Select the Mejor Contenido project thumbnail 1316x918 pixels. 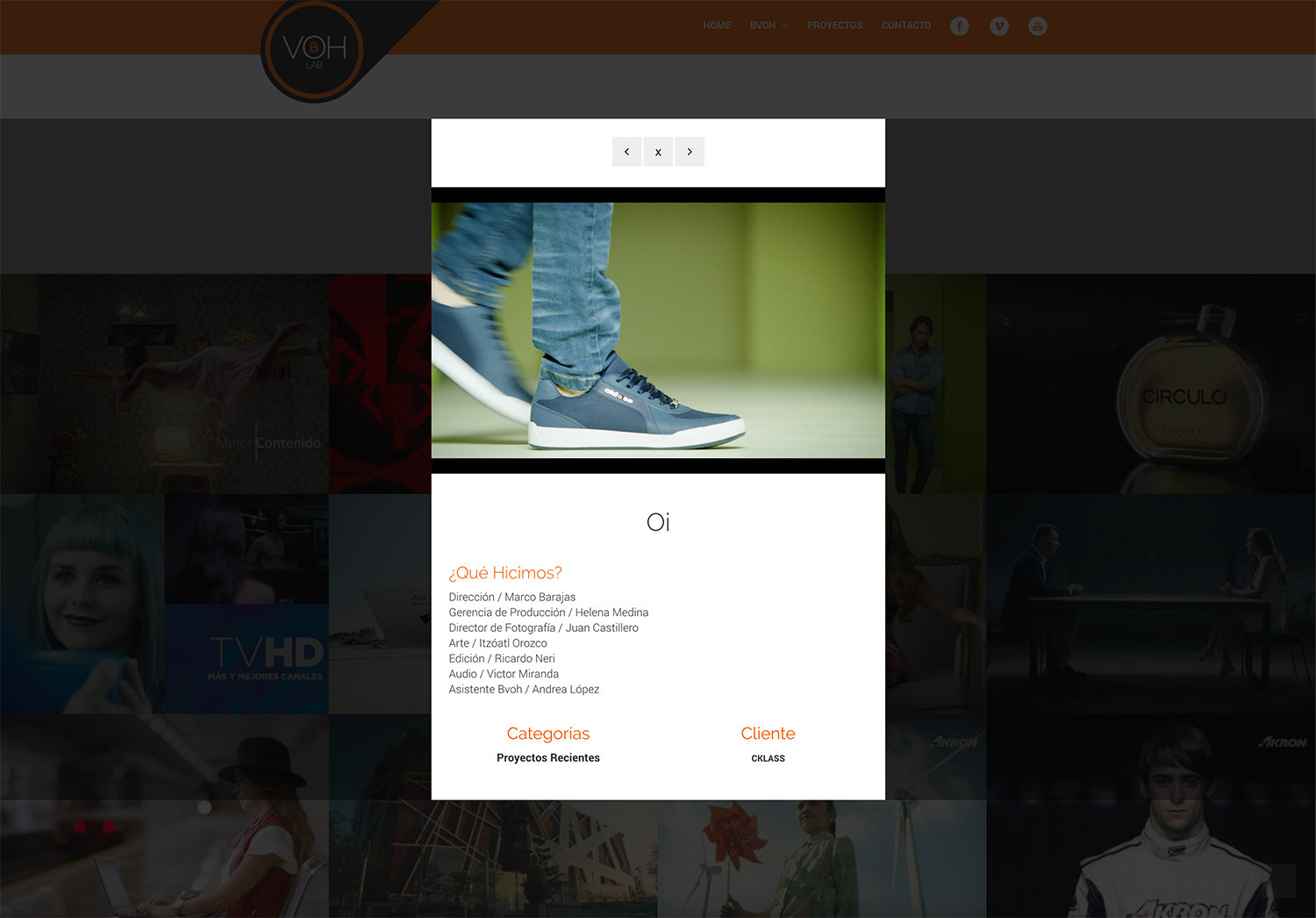(x=164, y=384)
